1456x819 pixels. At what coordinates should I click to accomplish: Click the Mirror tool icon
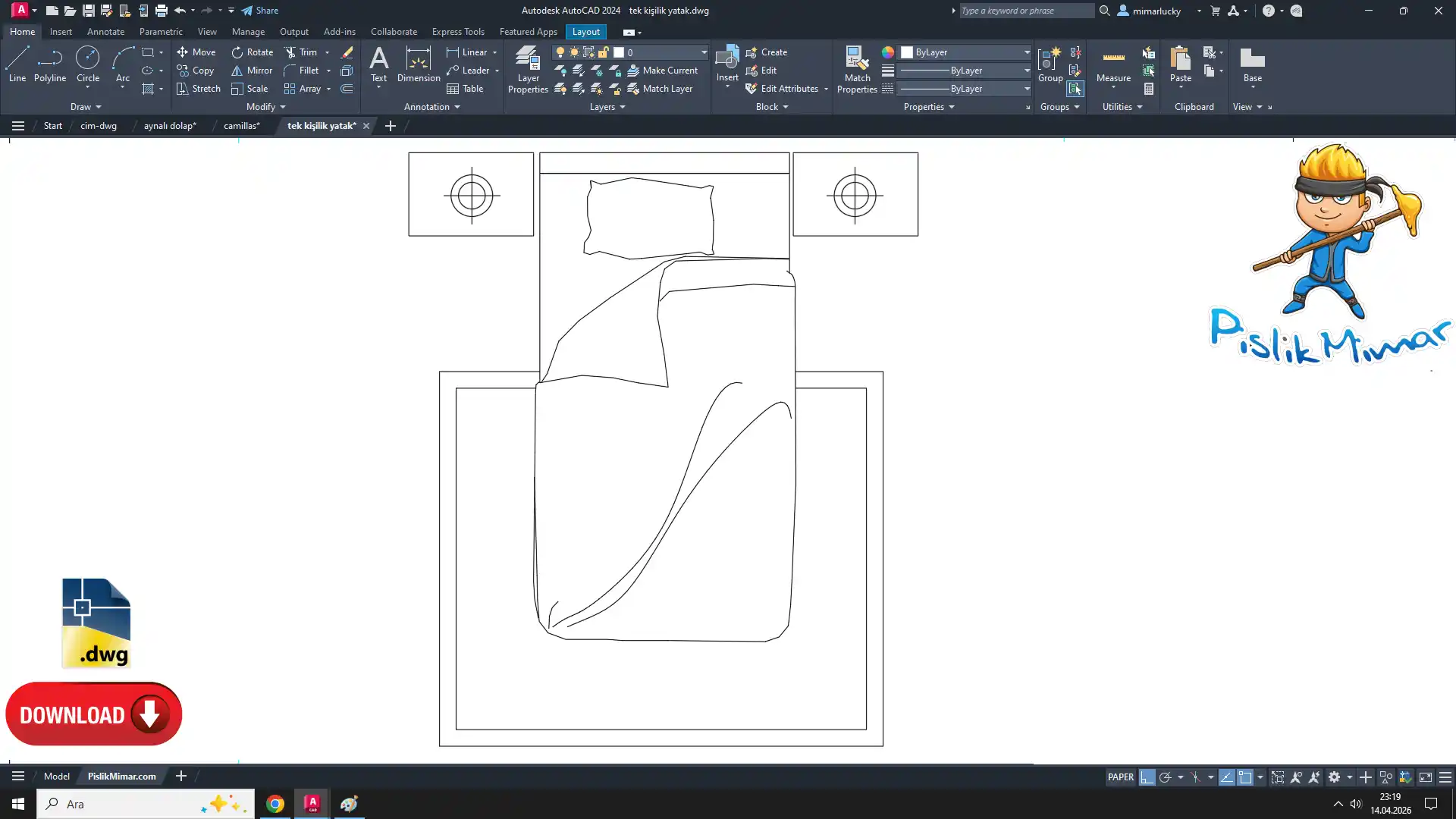click(237, 71)
